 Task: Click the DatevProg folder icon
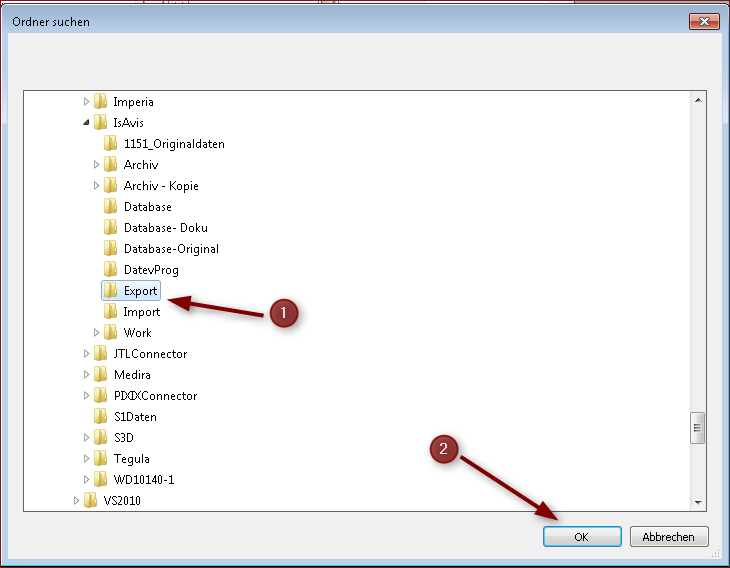coord(111,270)
